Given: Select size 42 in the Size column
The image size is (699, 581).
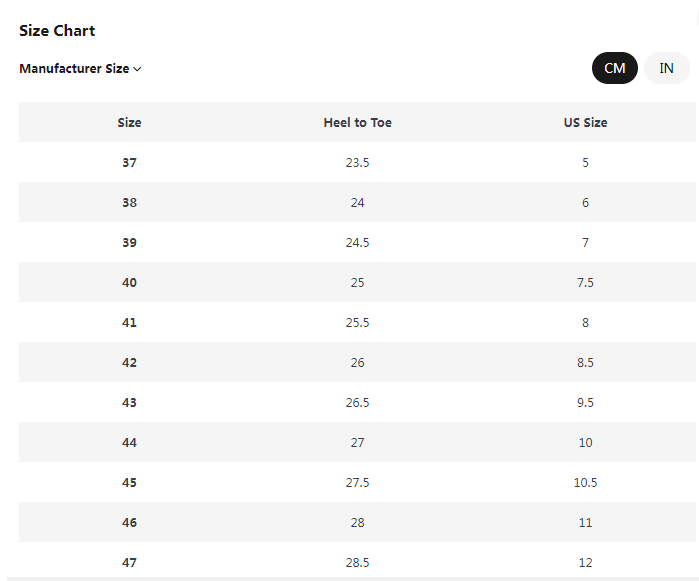Looking at the screenshot, I should pos(129,363).
